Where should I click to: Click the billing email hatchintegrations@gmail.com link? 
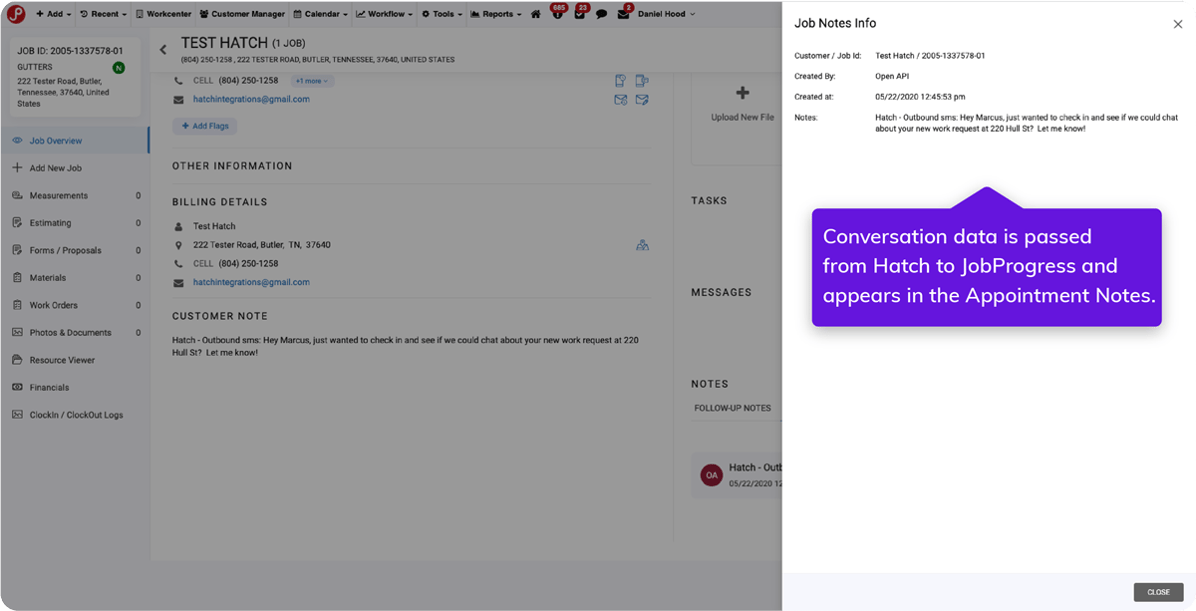251,283
